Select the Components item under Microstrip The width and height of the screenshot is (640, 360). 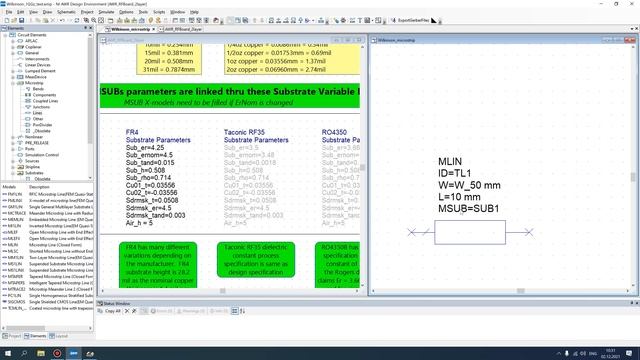[44, 95]
